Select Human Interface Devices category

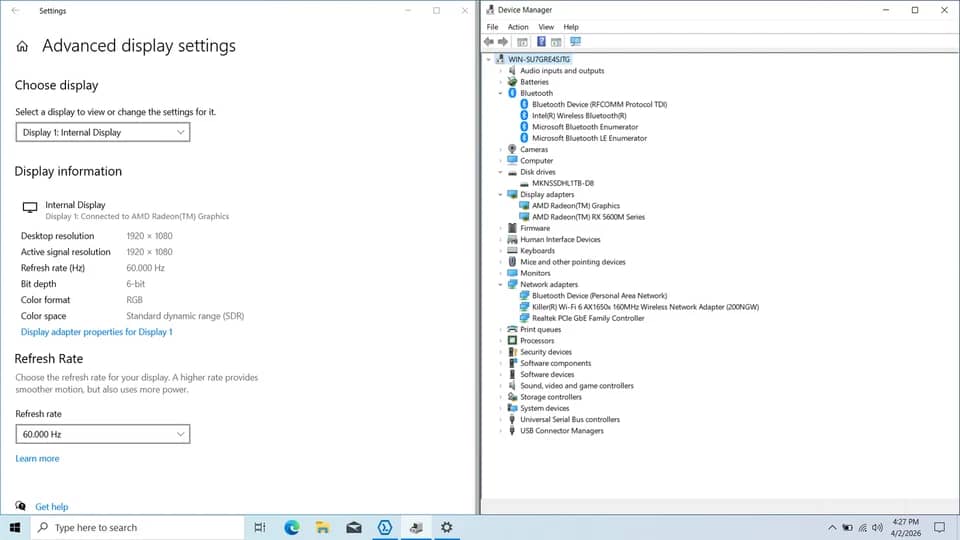click(x=560, y=239)
